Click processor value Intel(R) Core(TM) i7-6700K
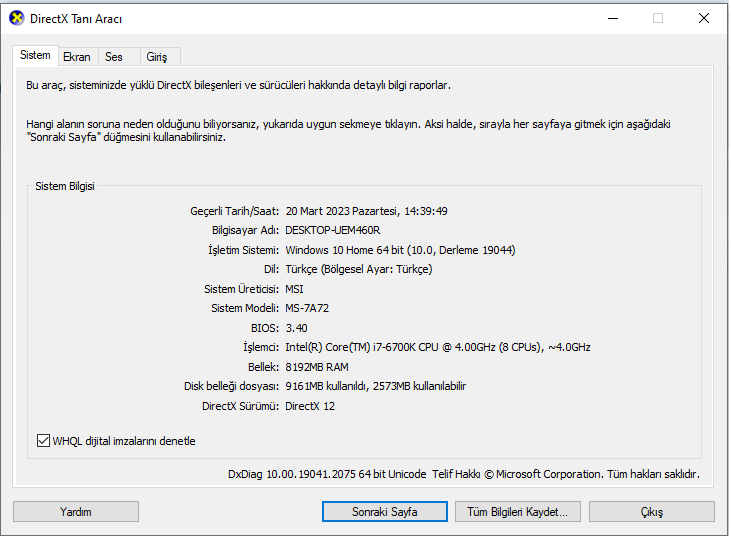 point(351,347)
